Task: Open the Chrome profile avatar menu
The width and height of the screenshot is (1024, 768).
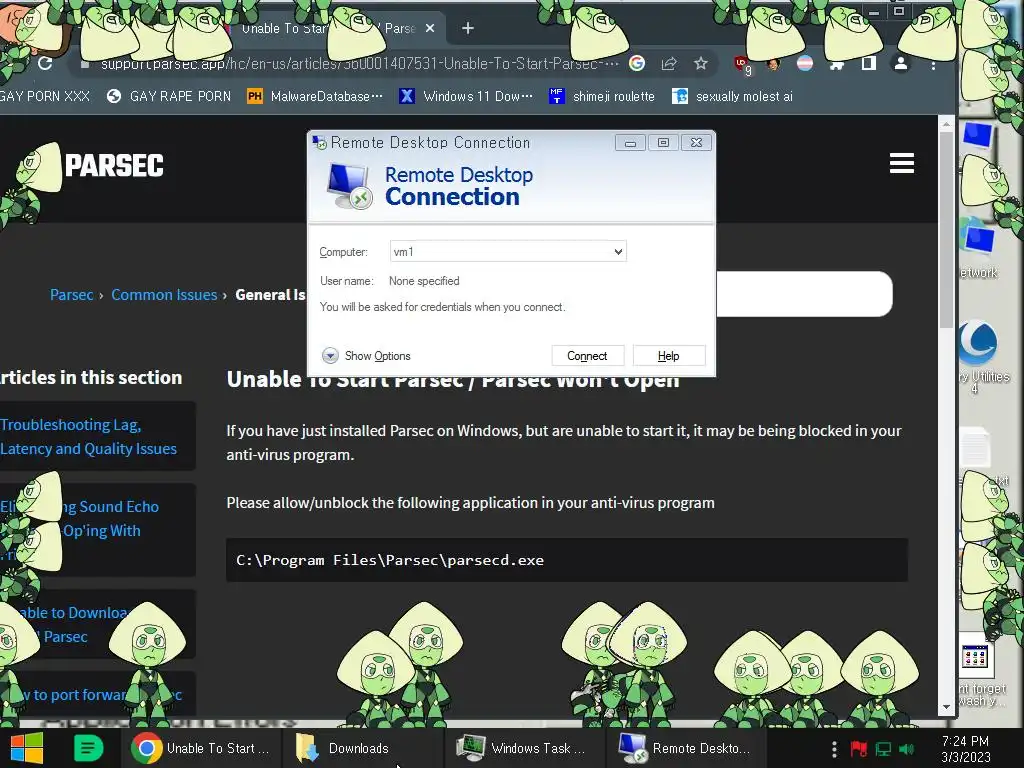Action: coord(901,63)
